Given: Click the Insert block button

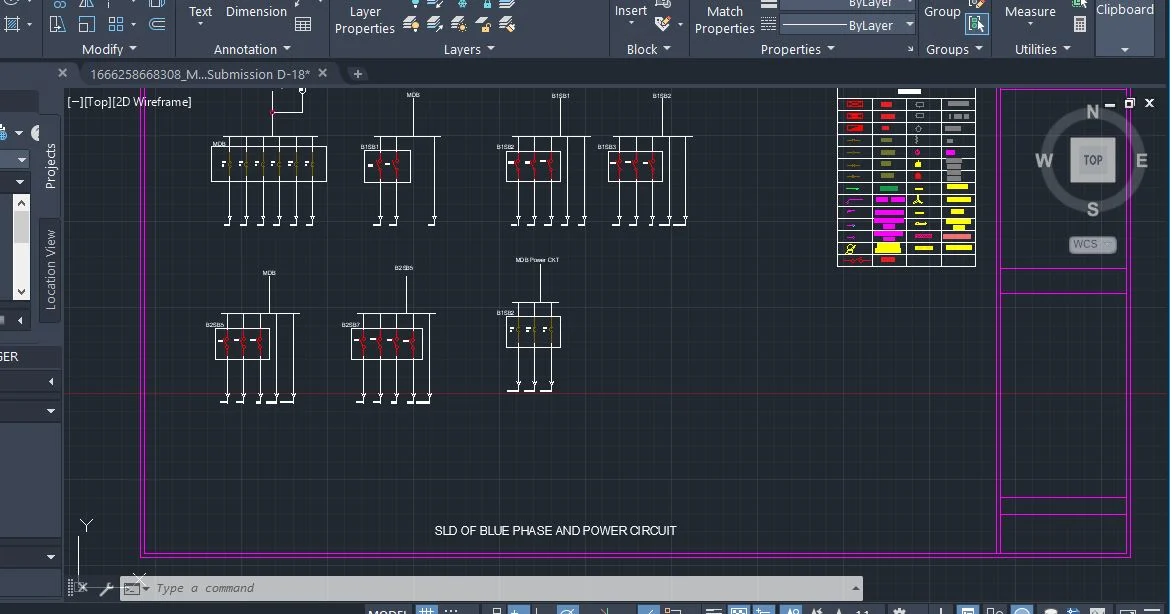Looking at the screenshot, I should (x=631, y=11).
